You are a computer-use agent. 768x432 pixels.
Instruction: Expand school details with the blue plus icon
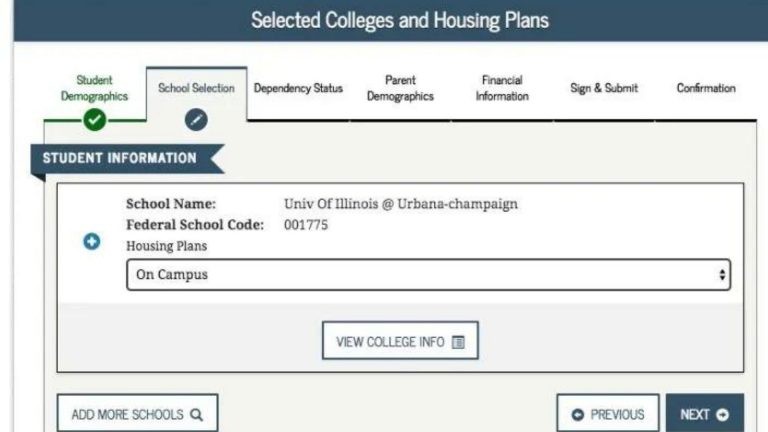tap(92, 241)
